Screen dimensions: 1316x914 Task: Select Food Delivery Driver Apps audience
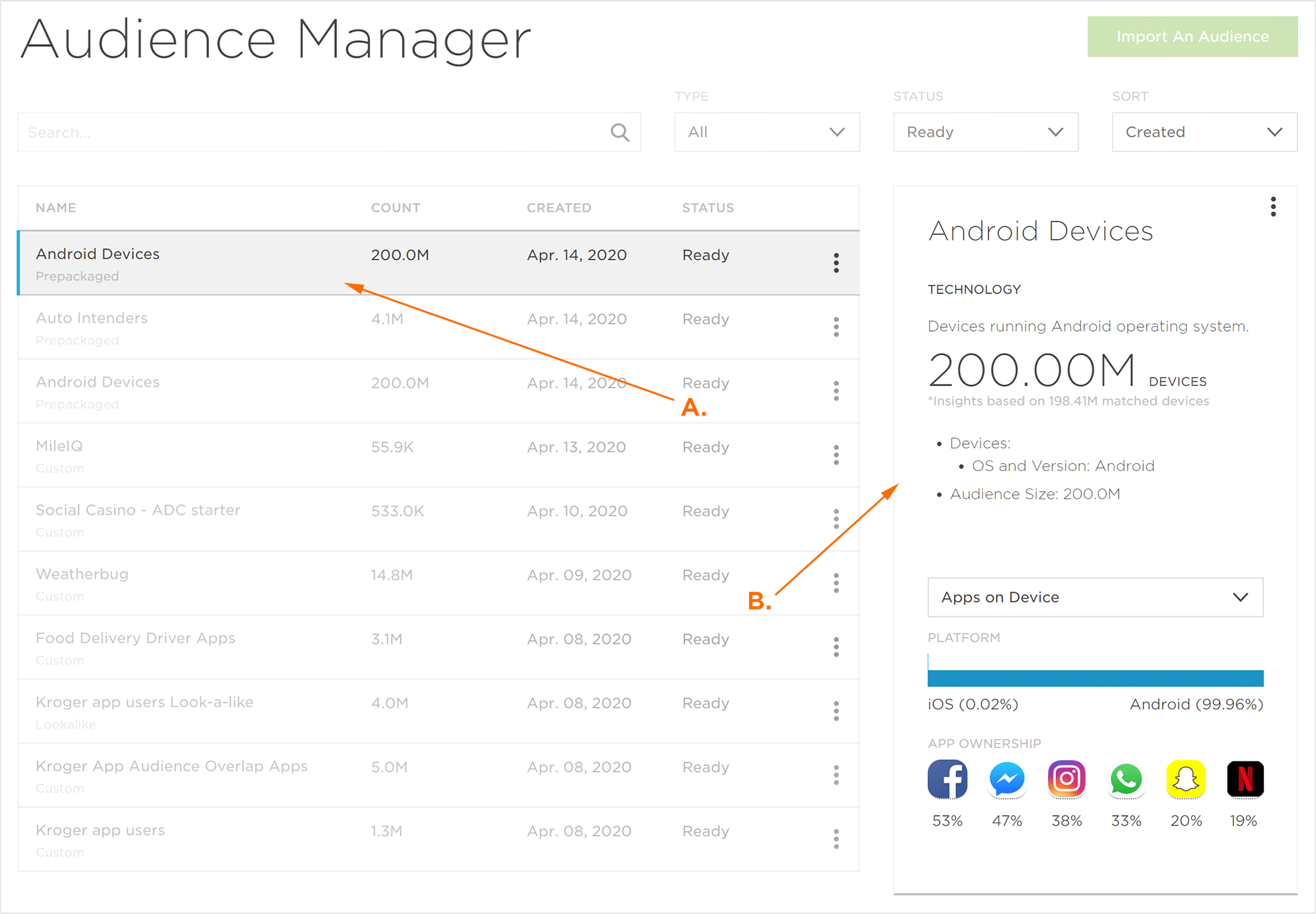click(438, 647)
